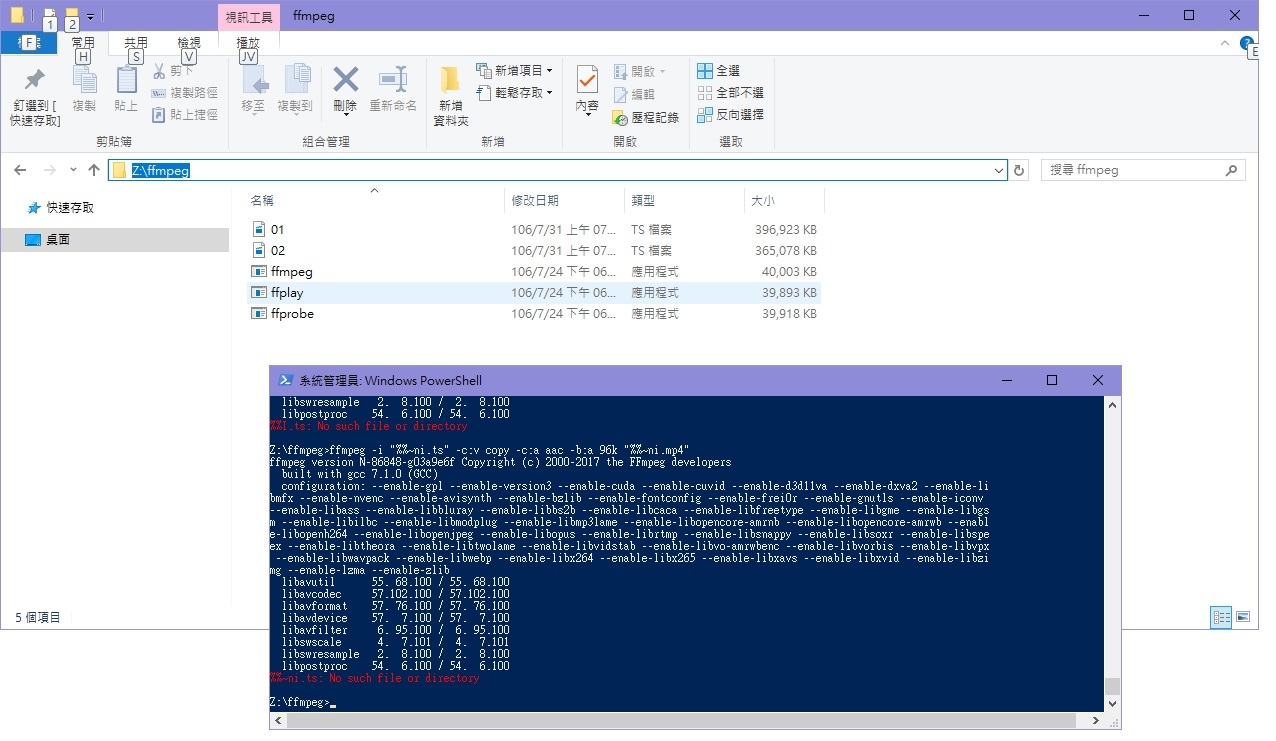Click the PowerShell Z:\ffmpeg> prompt line
Screen dimensions: 1276x741
[x=302, y=703]
